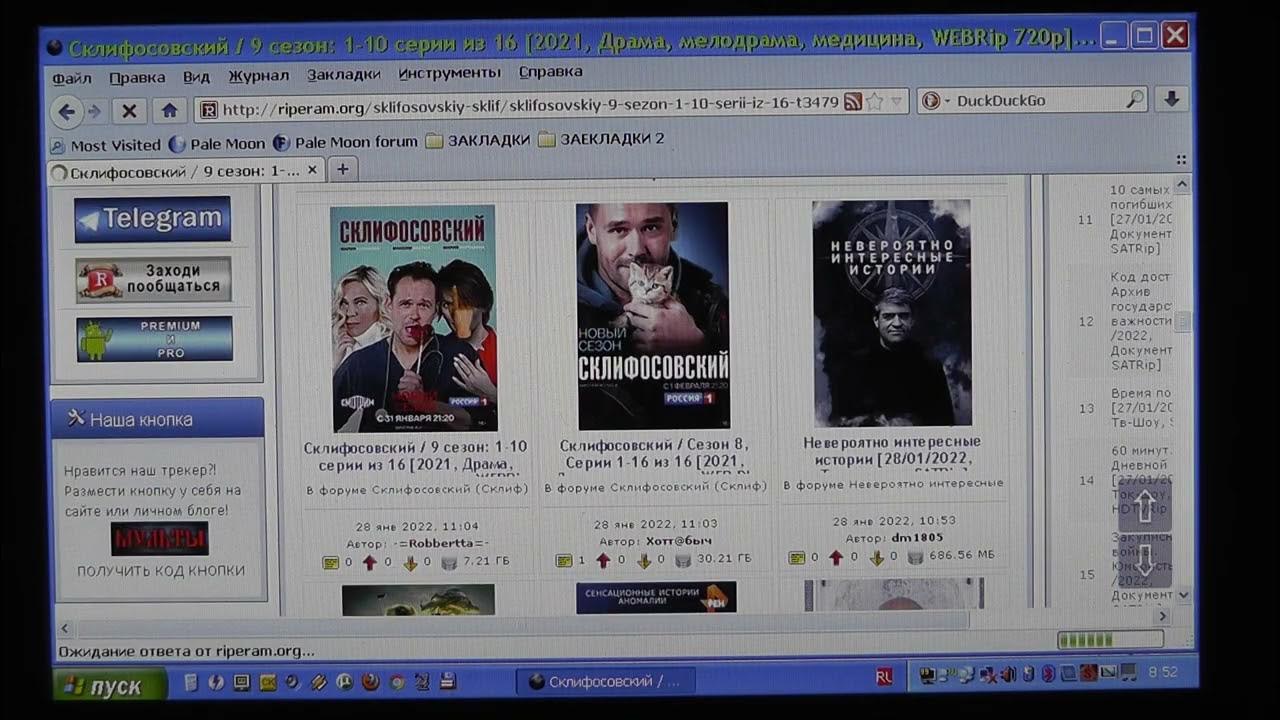1280x720 pixels.
Task: Open sidebar item 14 60 минут Дневной
Action: point(1141,480)
